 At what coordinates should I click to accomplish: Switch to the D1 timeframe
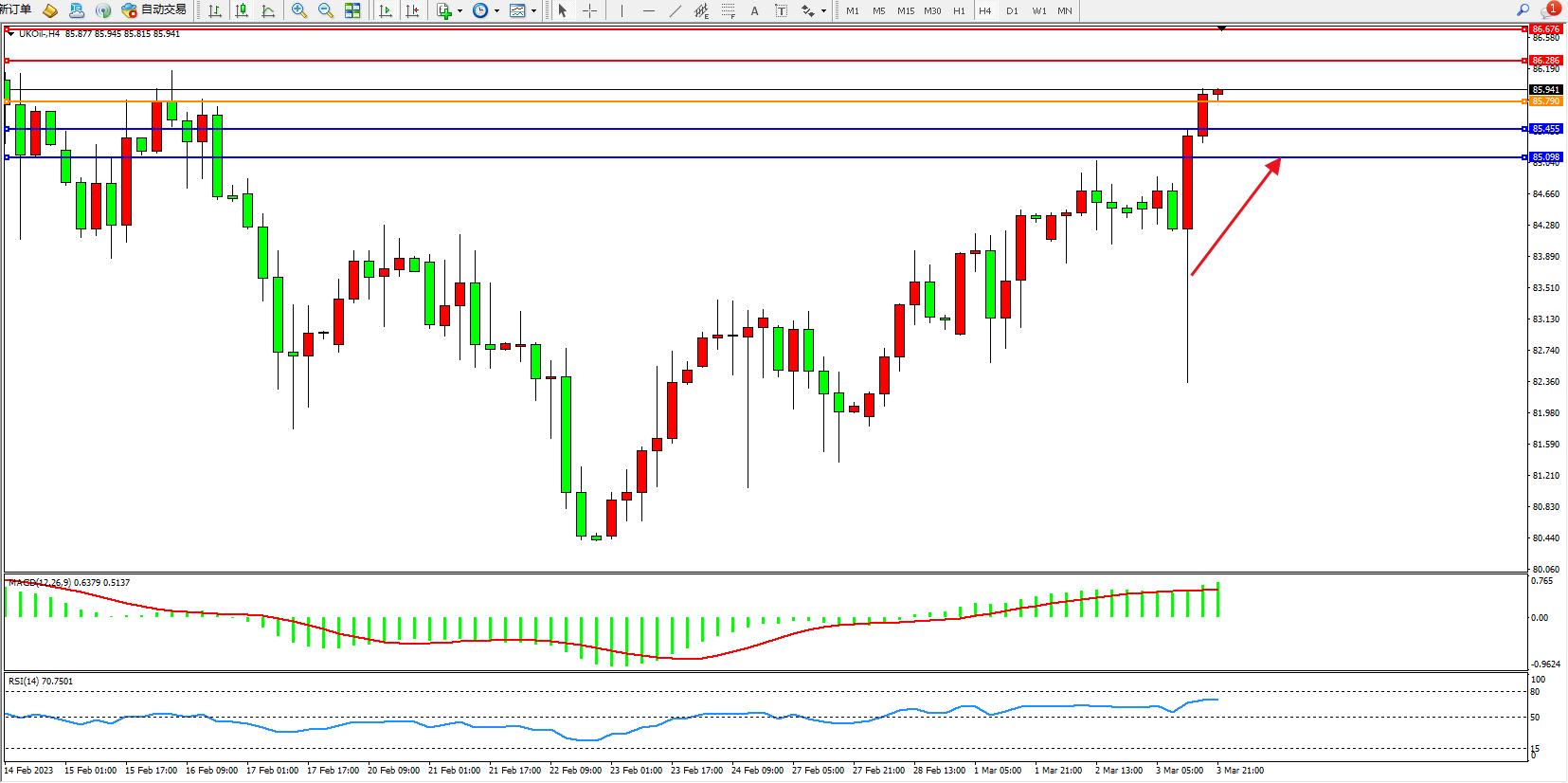tap(1012, 10)
